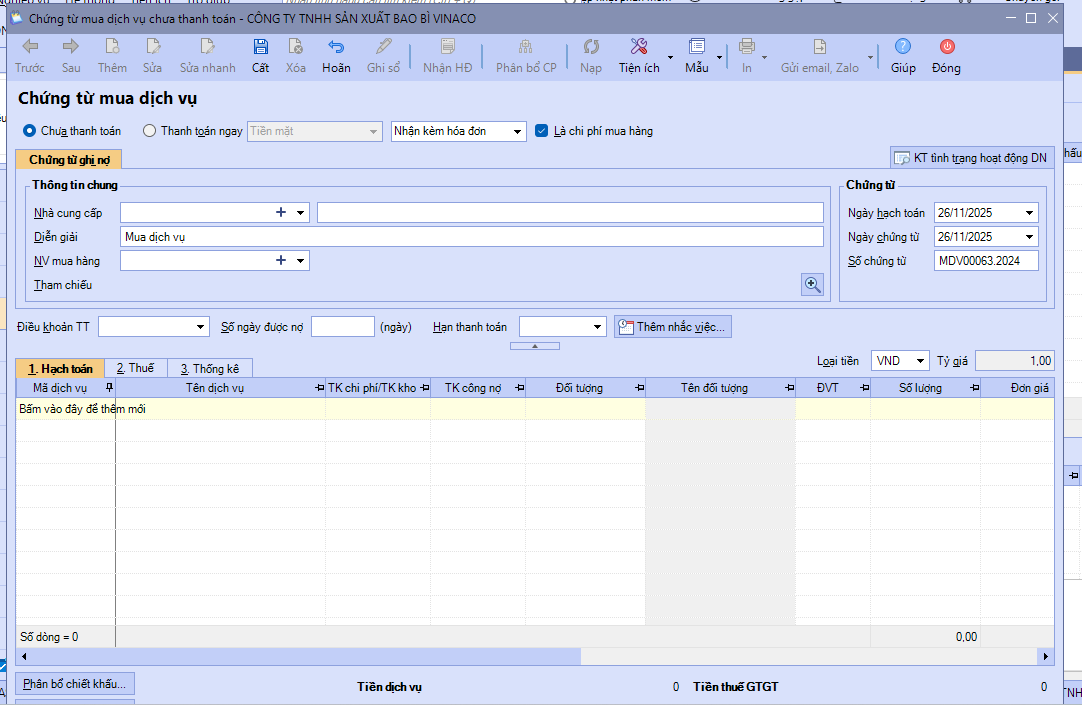
Task: Open Giúp help icon
Action: pos(903,47)
